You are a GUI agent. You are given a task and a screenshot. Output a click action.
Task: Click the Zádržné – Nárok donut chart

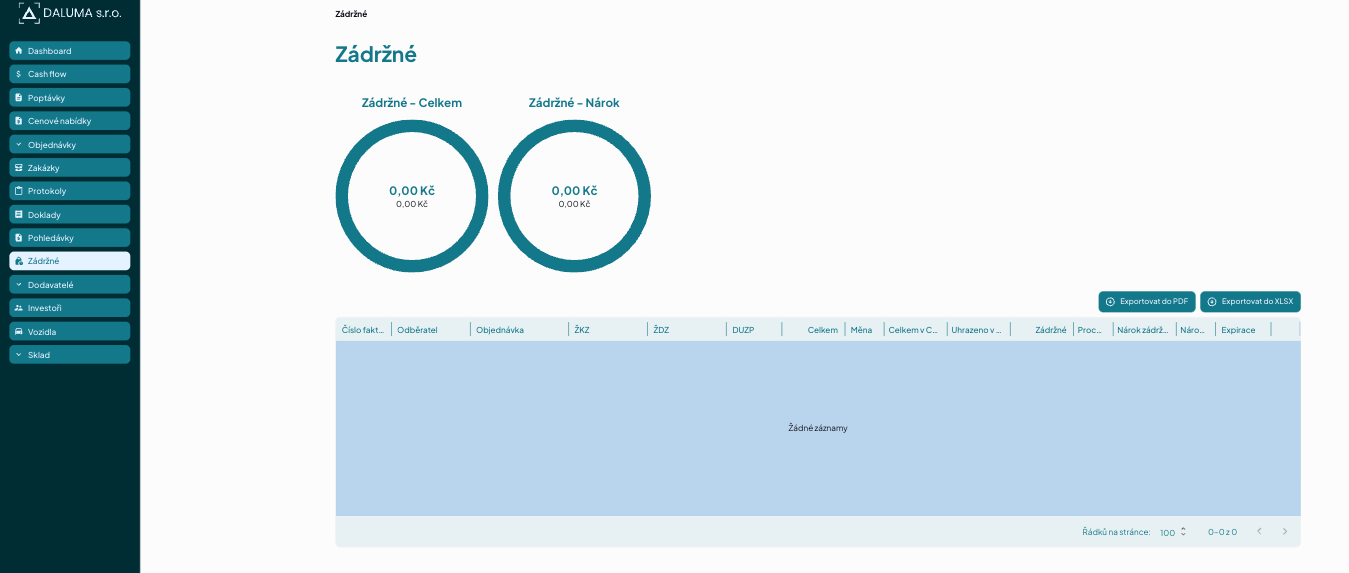pos(574,196)
